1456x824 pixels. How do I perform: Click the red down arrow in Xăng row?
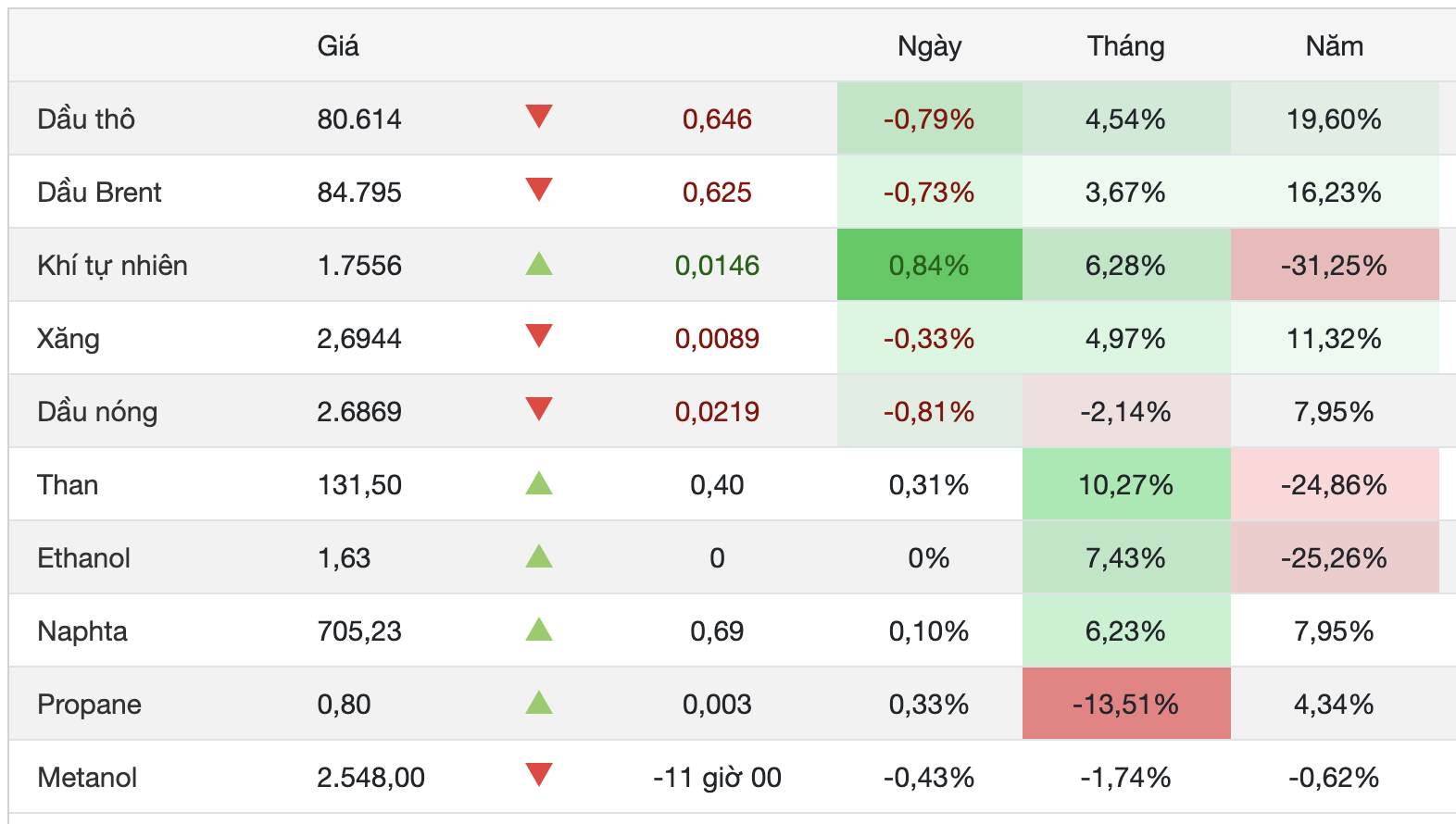point(539,336)
